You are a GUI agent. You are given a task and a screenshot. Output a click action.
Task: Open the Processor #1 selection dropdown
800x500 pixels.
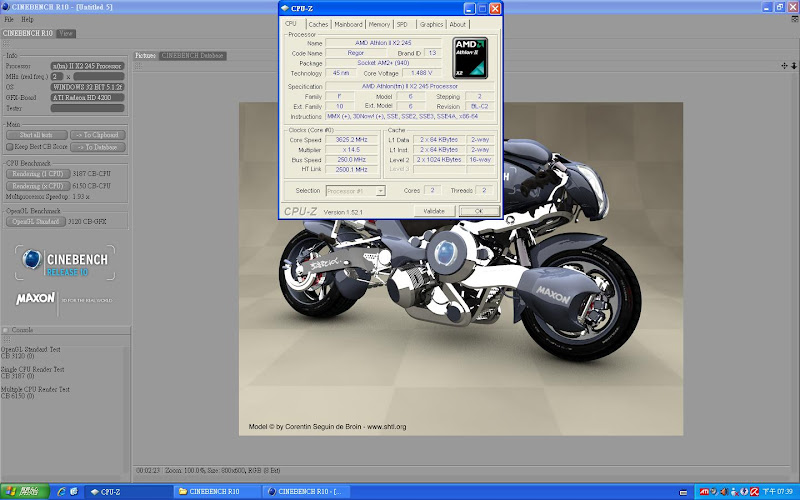(354, 190)
